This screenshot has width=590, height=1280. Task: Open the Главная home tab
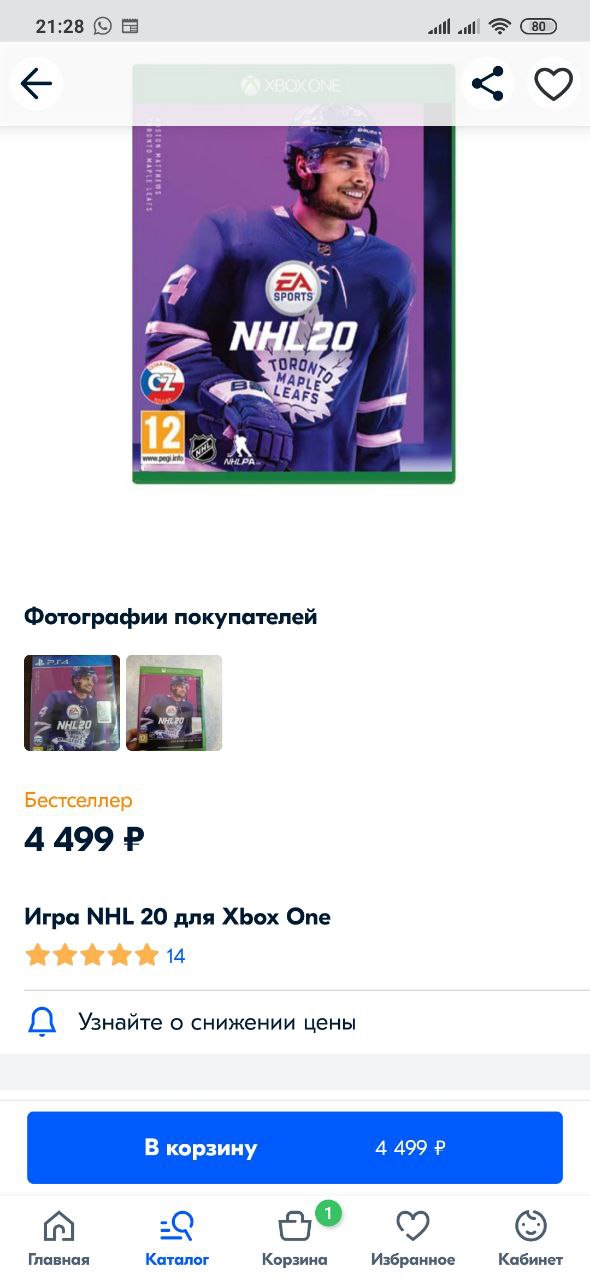point(59,1238)
